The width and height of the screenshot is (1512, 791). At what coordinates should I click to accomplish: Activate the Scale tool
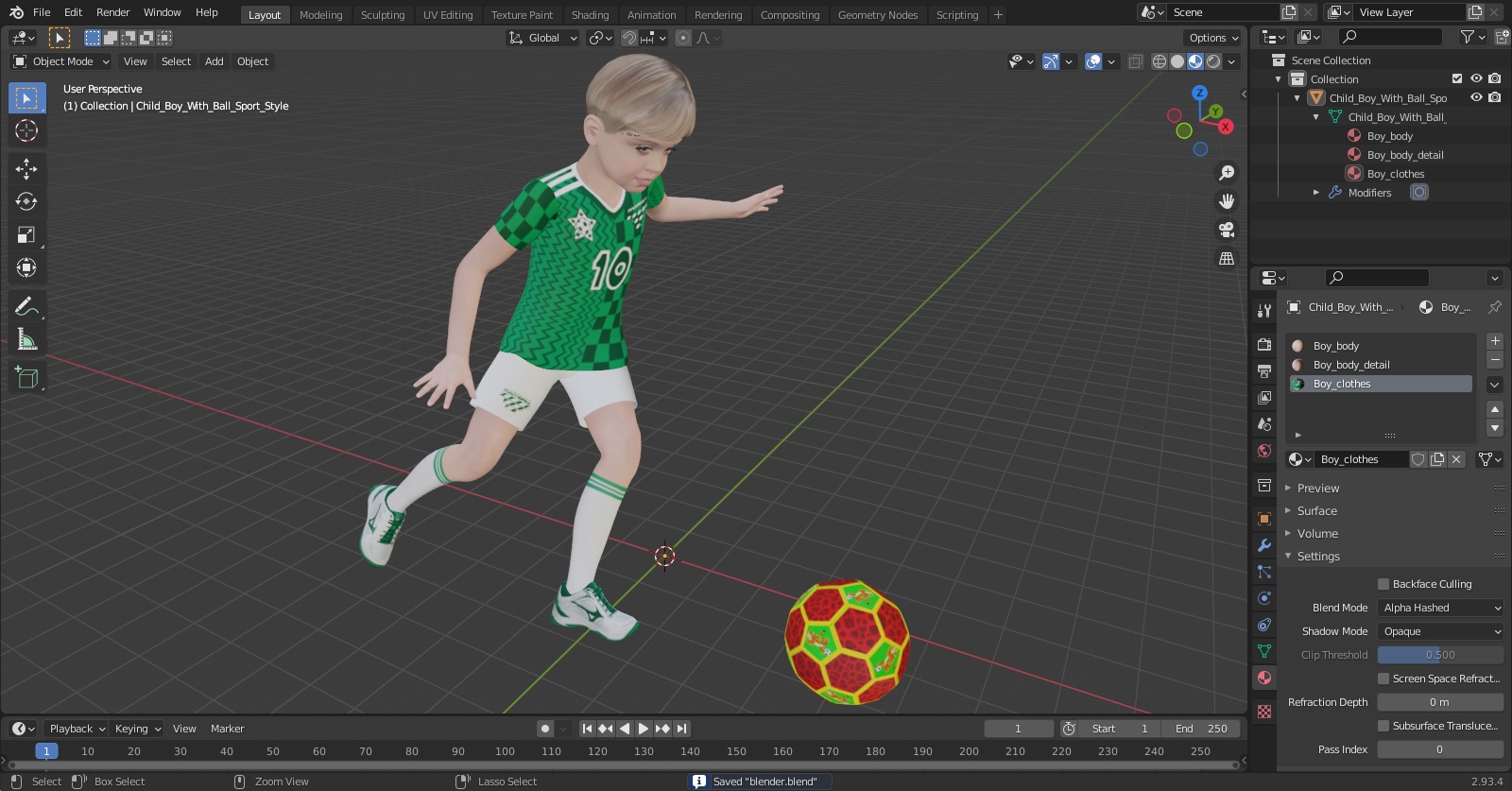pyautogui.click(x=26, y=234)
